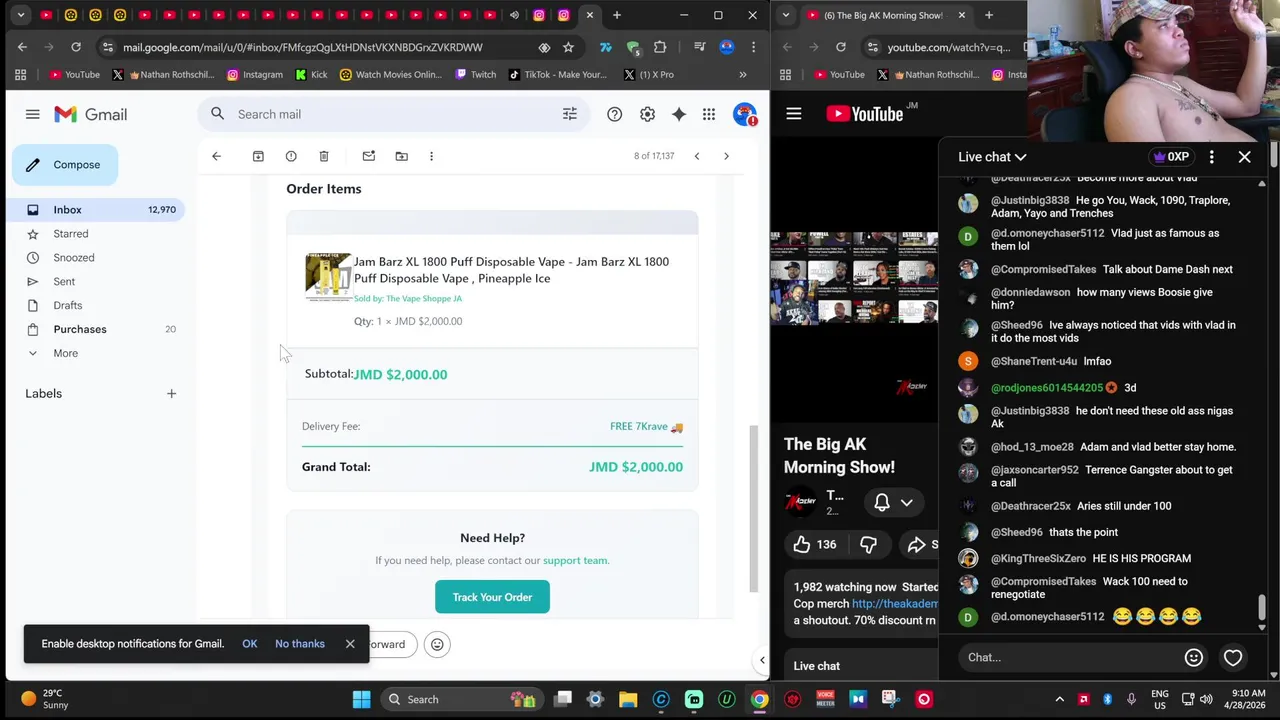The height and width of the screenshot is (720, 1280).
Task: Show newer email arrow
Action: click(697, 156)
